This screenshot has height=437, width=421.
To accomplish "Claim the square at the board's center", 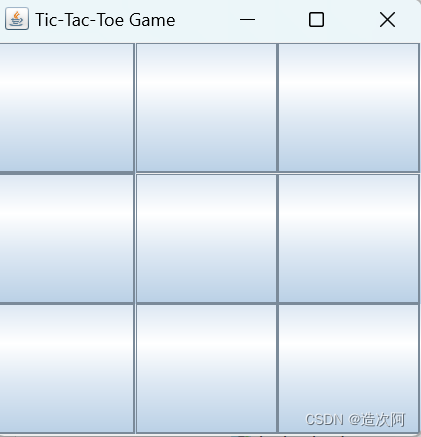I will click(206, 239).
